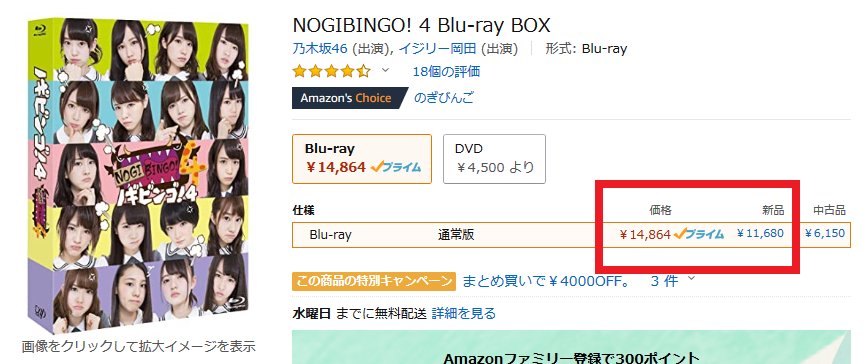The image size is (867, 364).
Task: Click the ¥14,864 price in spec row
Action: 645,235
